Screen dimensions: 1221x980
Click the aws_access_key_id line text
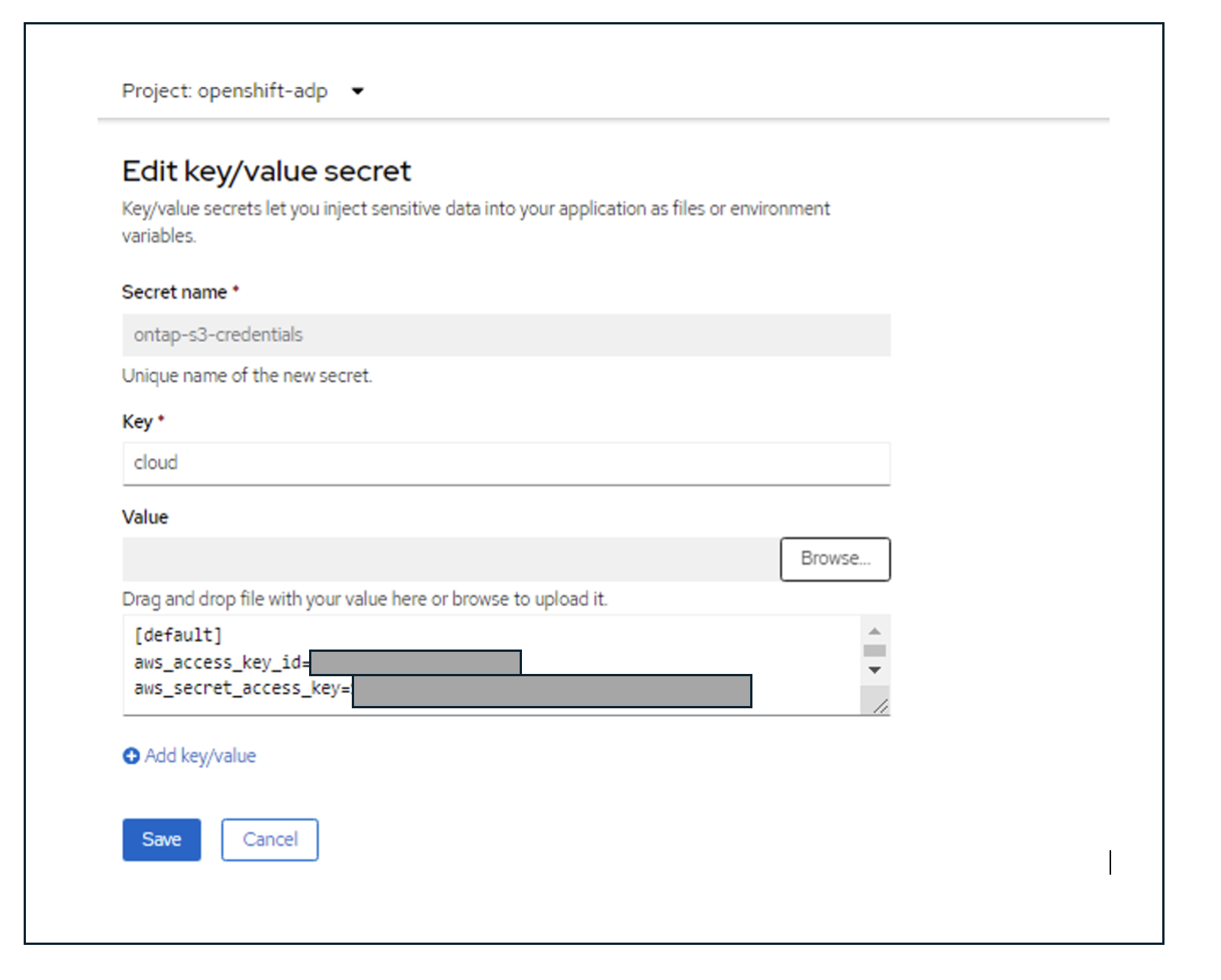[217, 662]
